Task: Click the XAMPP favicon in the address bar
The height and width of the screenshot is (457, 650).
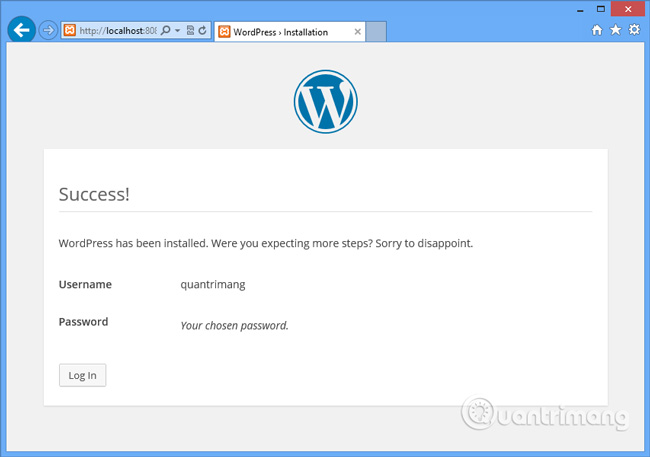Action: click(x=70, y=30)
